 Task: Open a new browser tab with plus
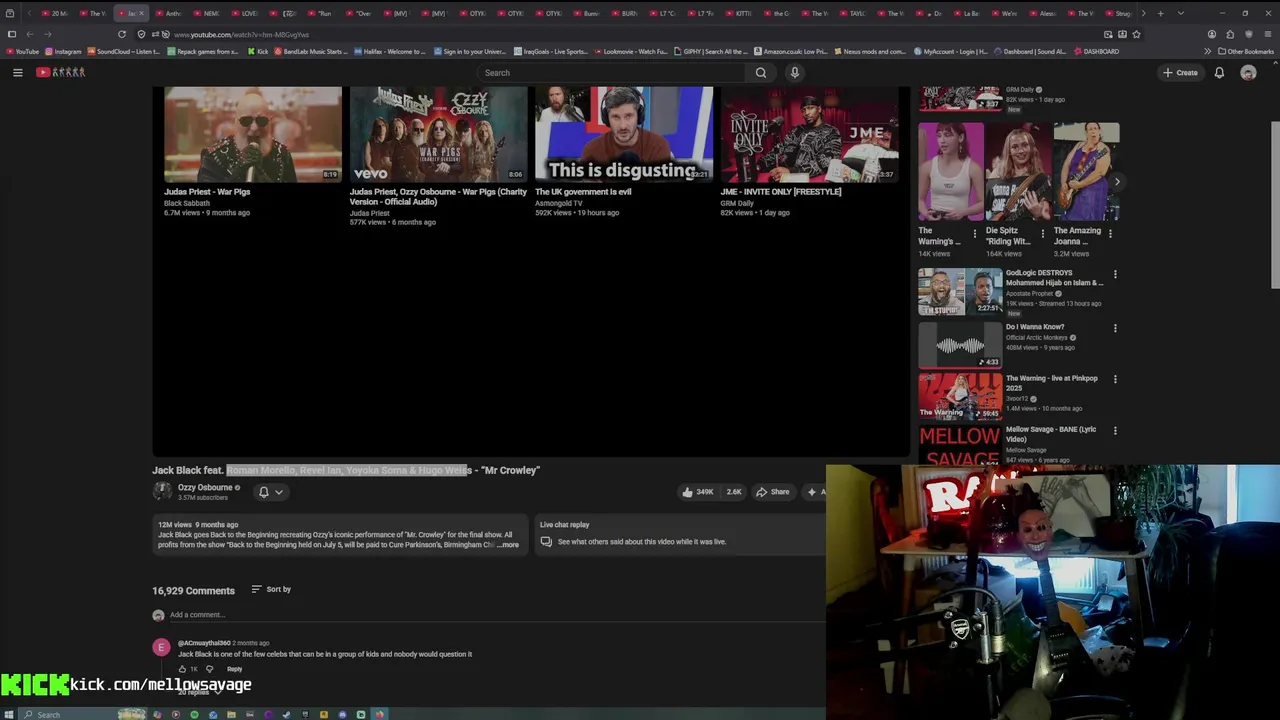point(1159,13)
